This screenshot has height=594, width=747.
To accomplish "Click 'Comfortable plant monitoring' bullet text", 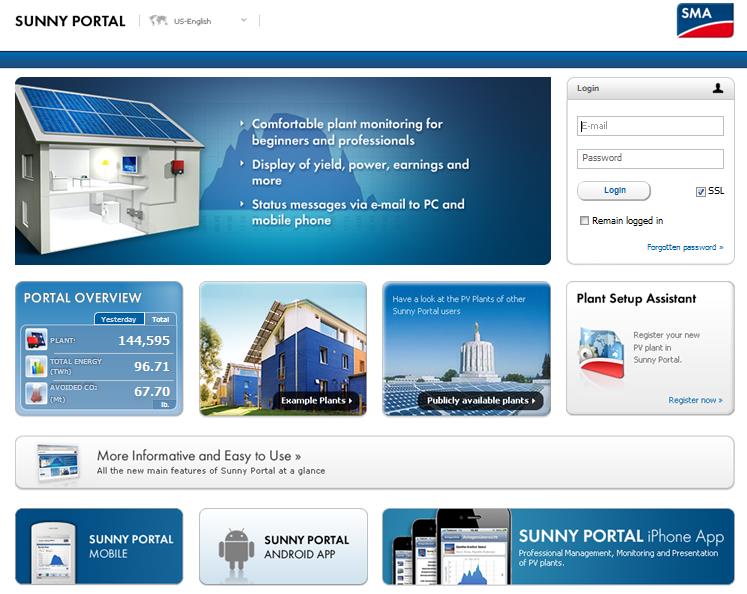I will [x=347, y=132].
